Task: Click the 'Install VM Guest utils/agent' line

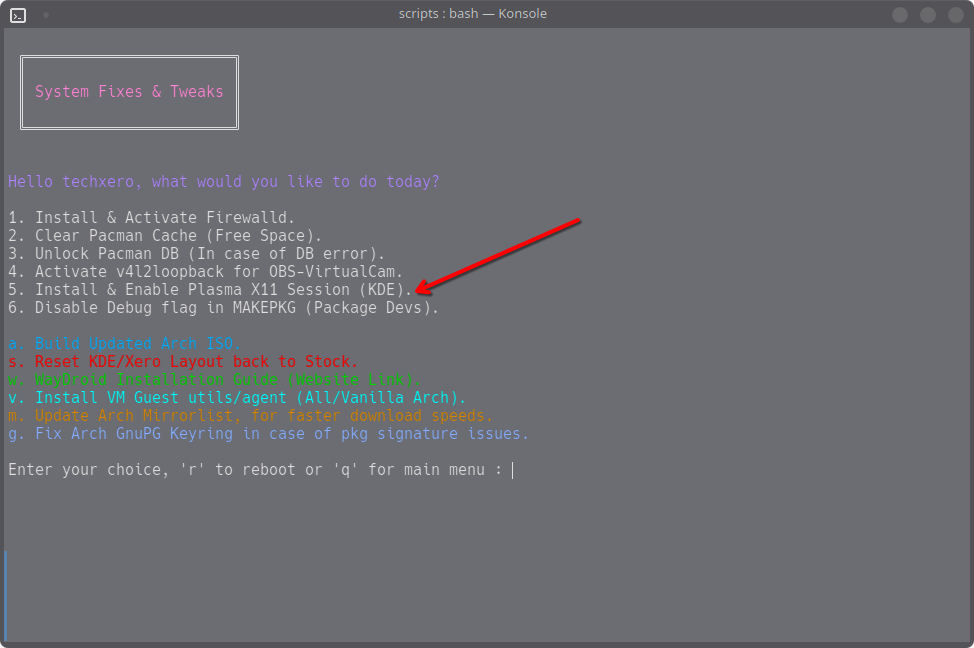Action: 237,398
